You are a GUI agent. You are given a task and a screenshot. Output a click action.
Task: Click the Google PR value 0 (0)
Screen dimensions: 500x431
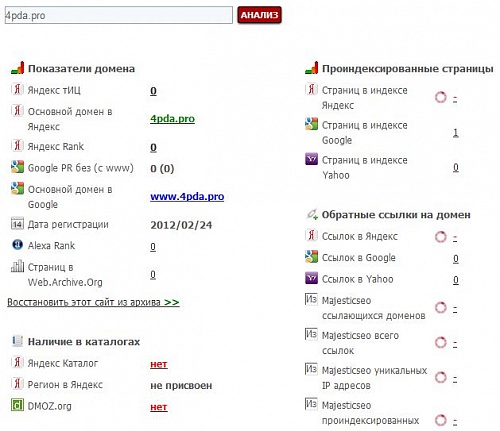click(x=162, y=169)
